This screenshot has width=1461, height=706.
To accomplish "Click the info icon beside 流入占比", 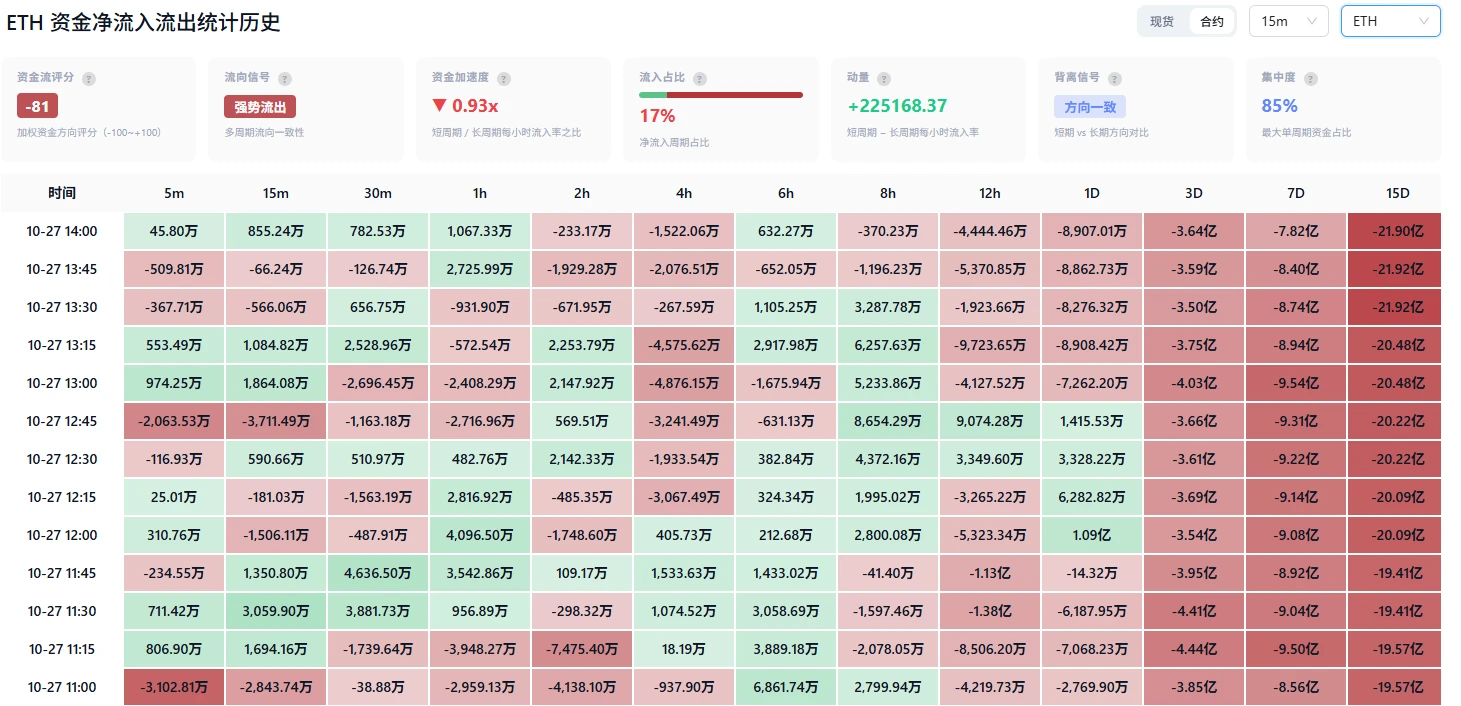I will (x=700, y=78).
